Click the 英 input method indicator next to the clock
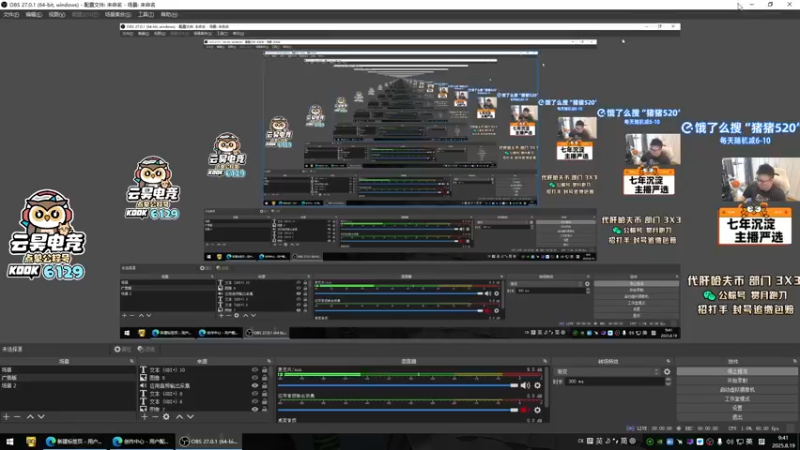Viewport: 800px width, 450px height. [749, 441]
